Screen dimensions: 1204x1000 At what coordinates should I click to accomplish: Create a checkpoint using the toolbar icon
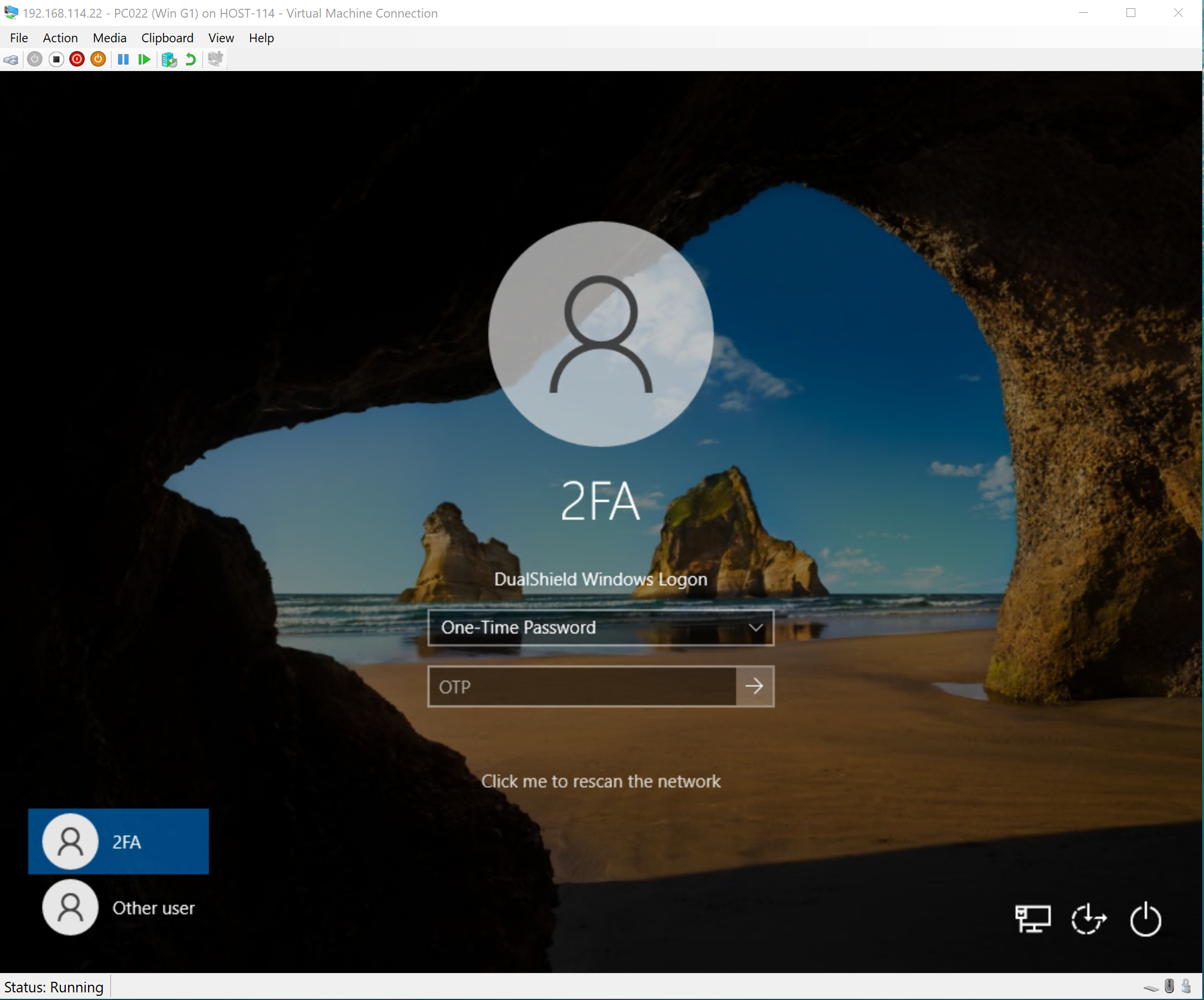pos(169,59)
